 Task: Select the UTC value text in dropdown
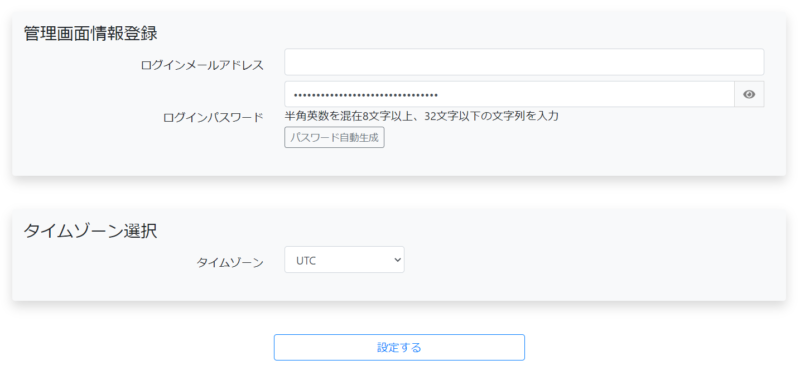click(x=306, y=260)
